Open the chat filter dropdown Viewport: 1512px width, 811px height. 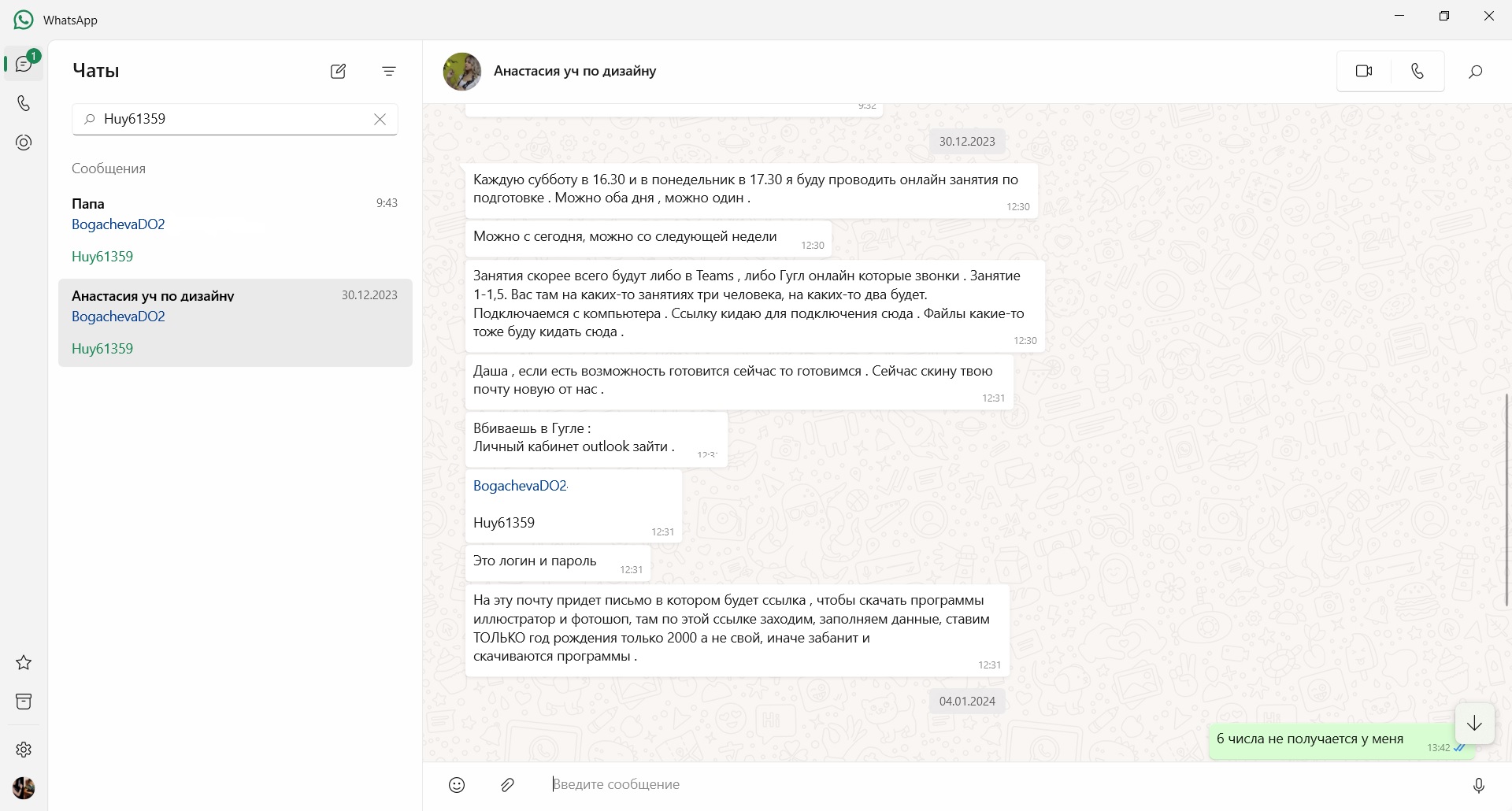[x=389, y=71]
